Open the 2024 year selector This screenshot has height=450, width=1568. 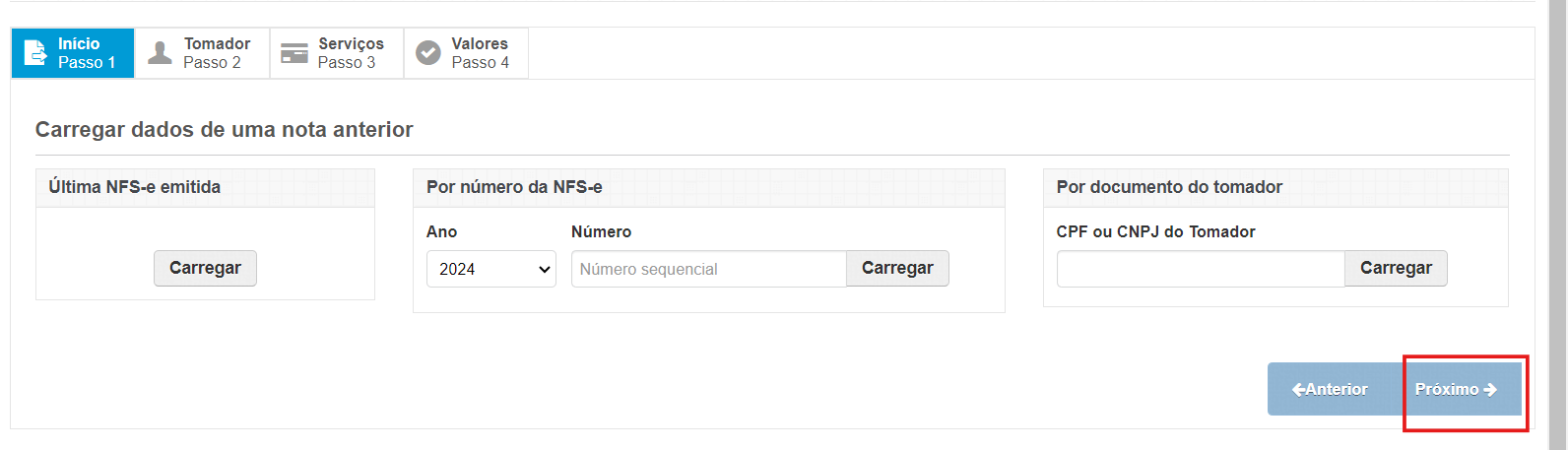491,269
